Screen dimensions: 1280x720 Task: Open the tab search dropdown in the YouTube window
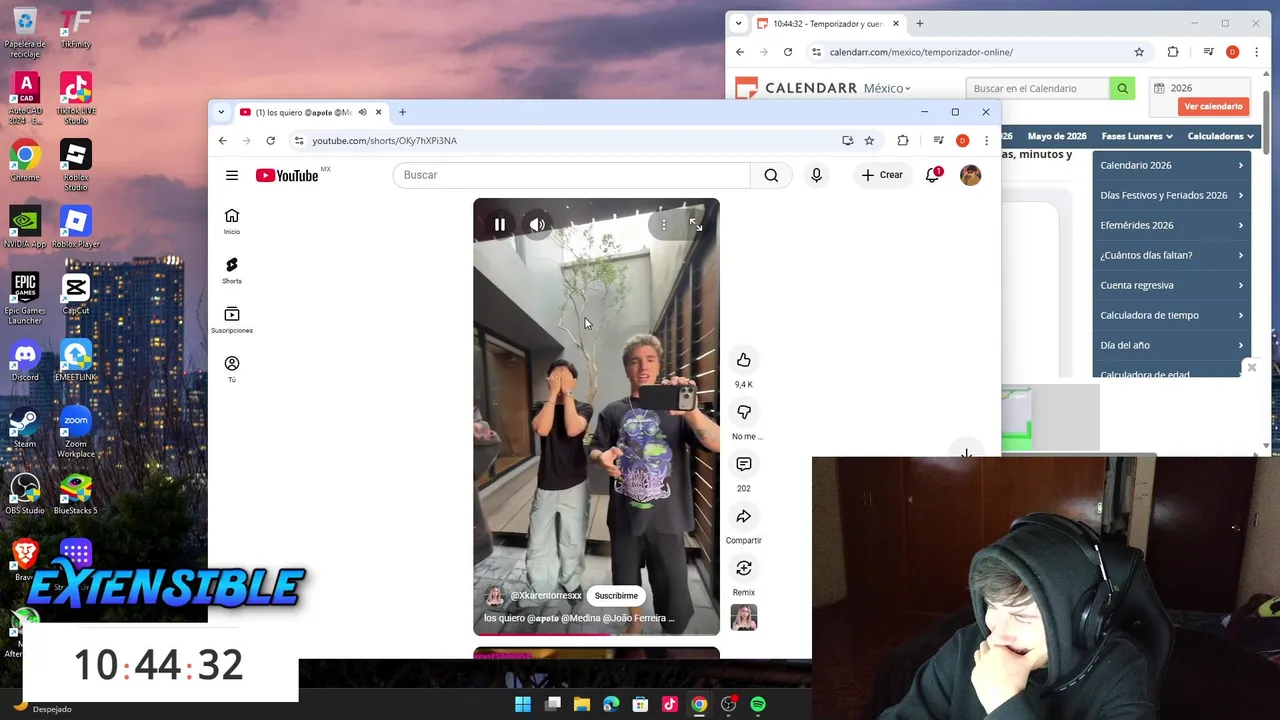pyautogui.click(x=221, y=112)
